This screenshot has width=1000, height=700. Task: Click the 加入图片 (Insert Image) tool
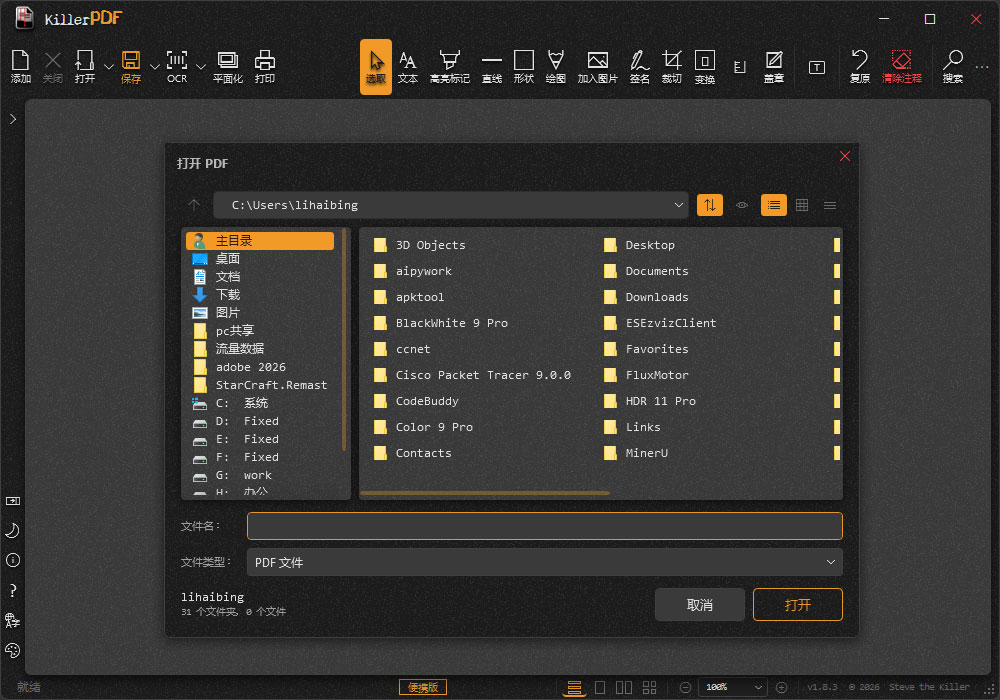point(598,66)
